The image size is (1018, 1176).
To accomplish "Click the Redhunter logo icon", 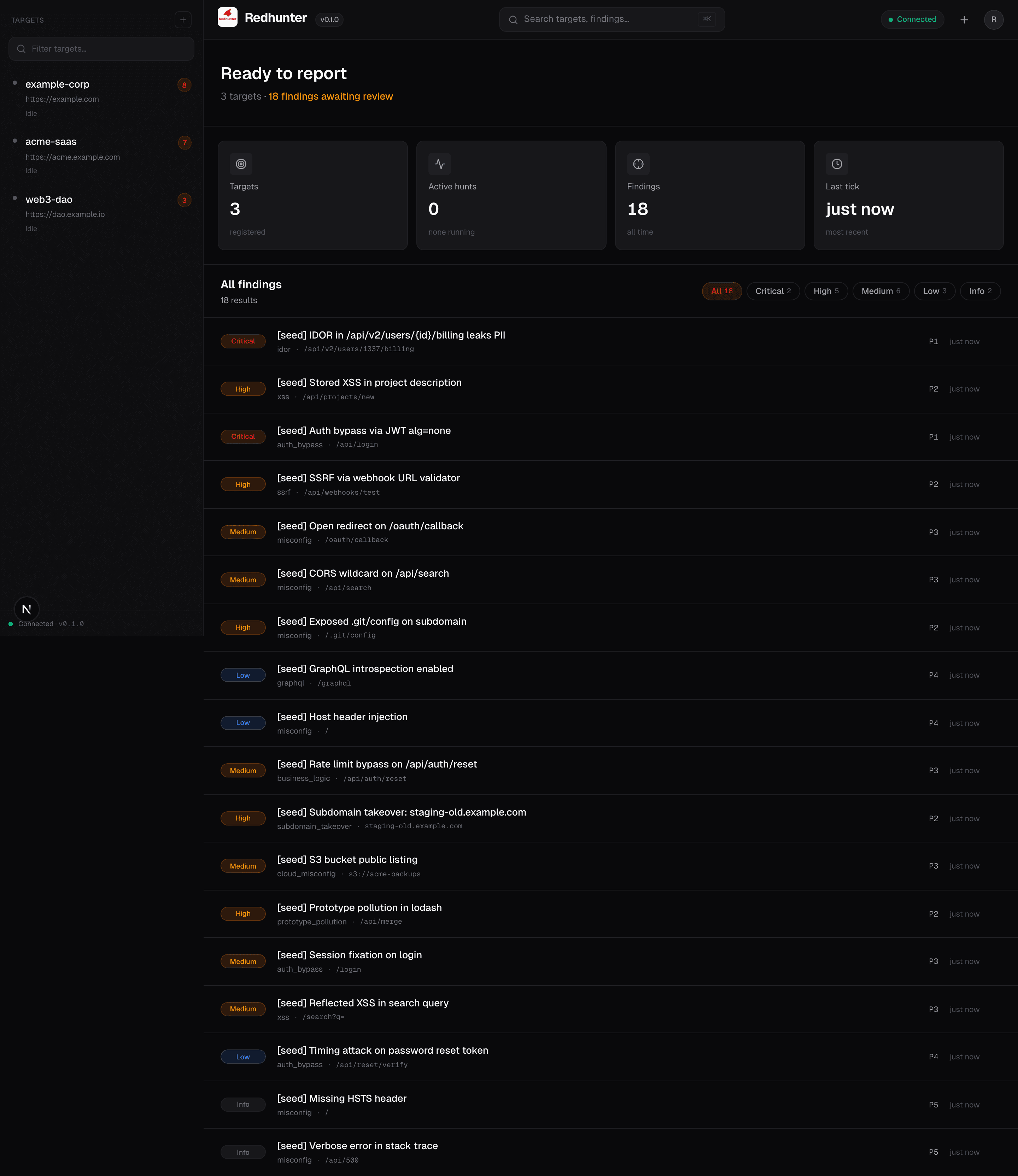I will pos(227,17).
